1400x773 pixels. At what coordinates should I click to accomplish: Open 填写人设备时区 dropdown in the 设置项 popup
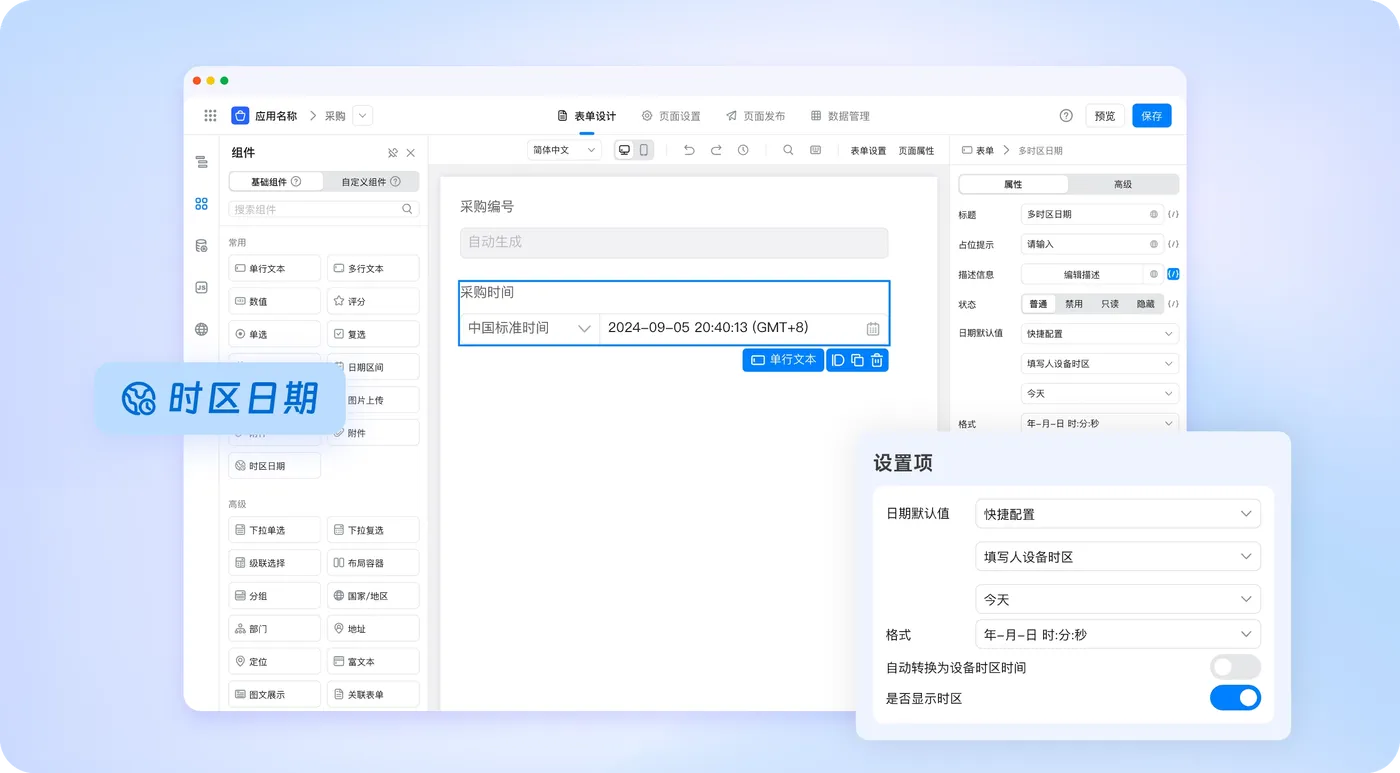click(1118, 557)
